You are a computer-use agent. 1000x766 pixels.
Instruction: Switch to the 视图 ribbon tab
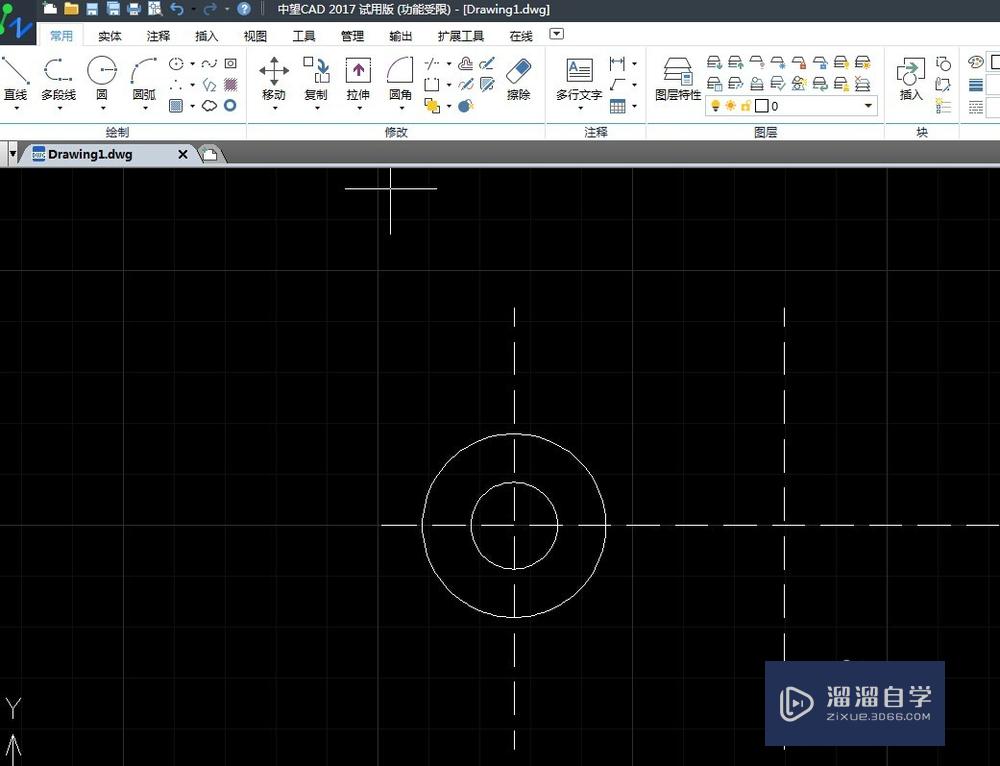[x=255, y=36]
